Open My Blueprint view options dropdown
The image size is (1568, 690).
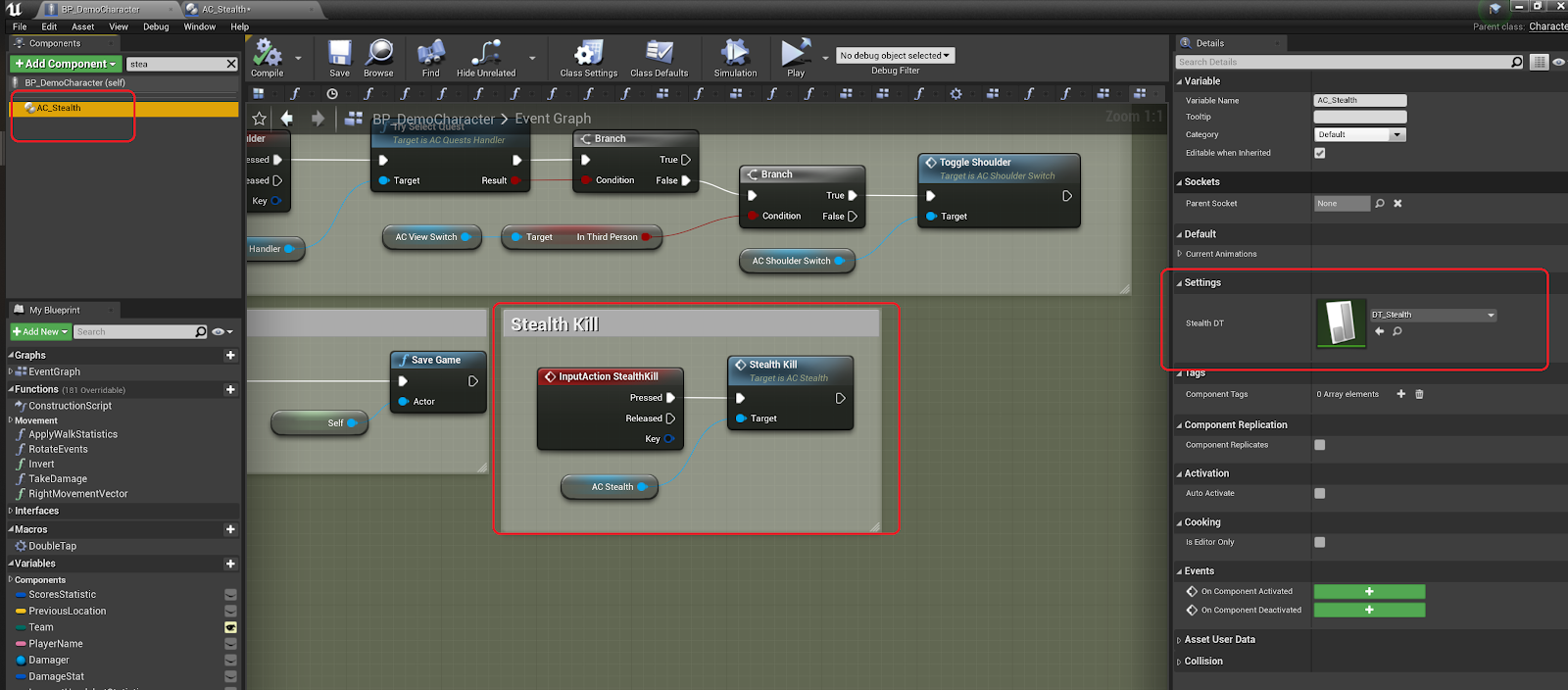pyautogui.click(x=222, y=332)
